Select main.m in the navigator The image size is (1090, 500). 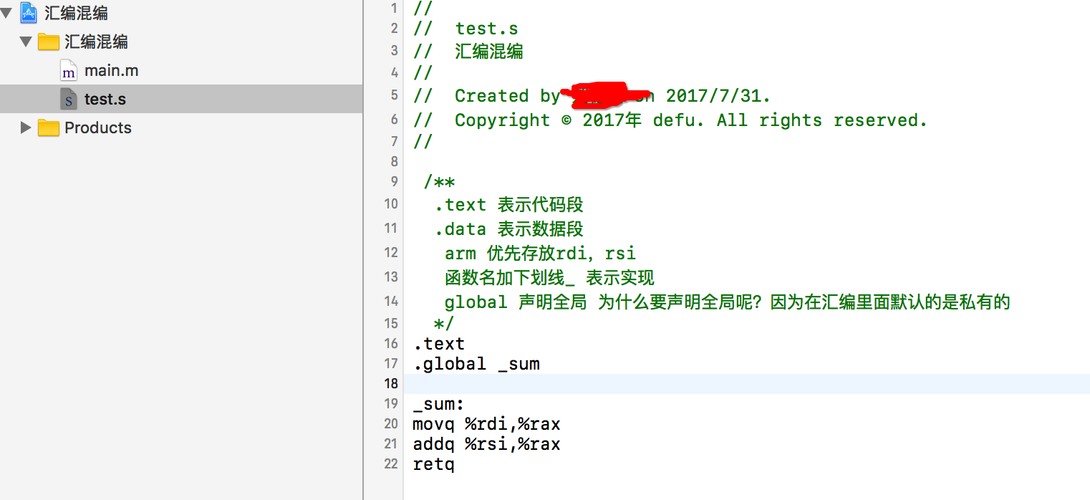click(112, 71)
